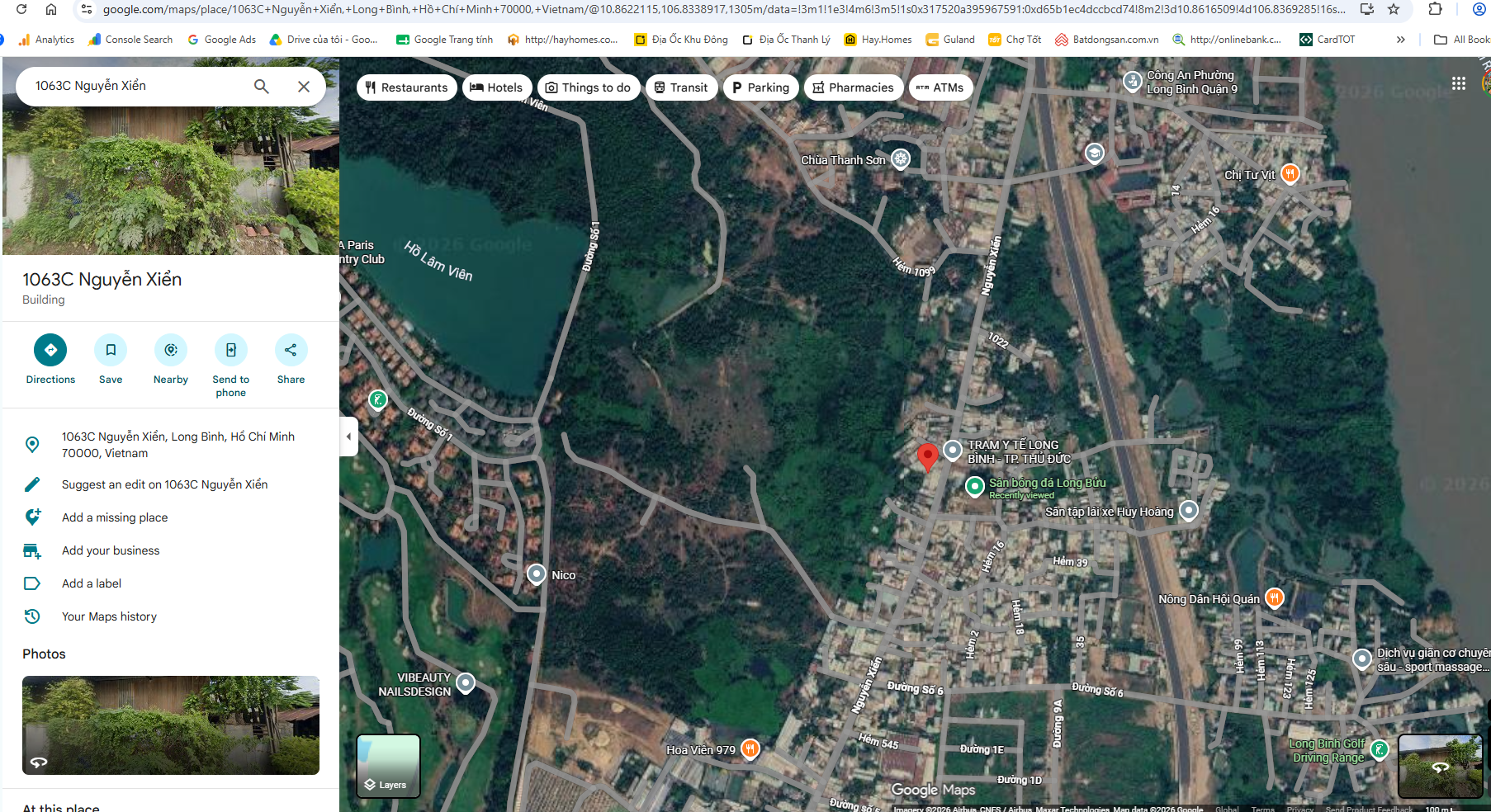Click the search magnifier icon
1491x812 pixels.
tap(262, 86)
